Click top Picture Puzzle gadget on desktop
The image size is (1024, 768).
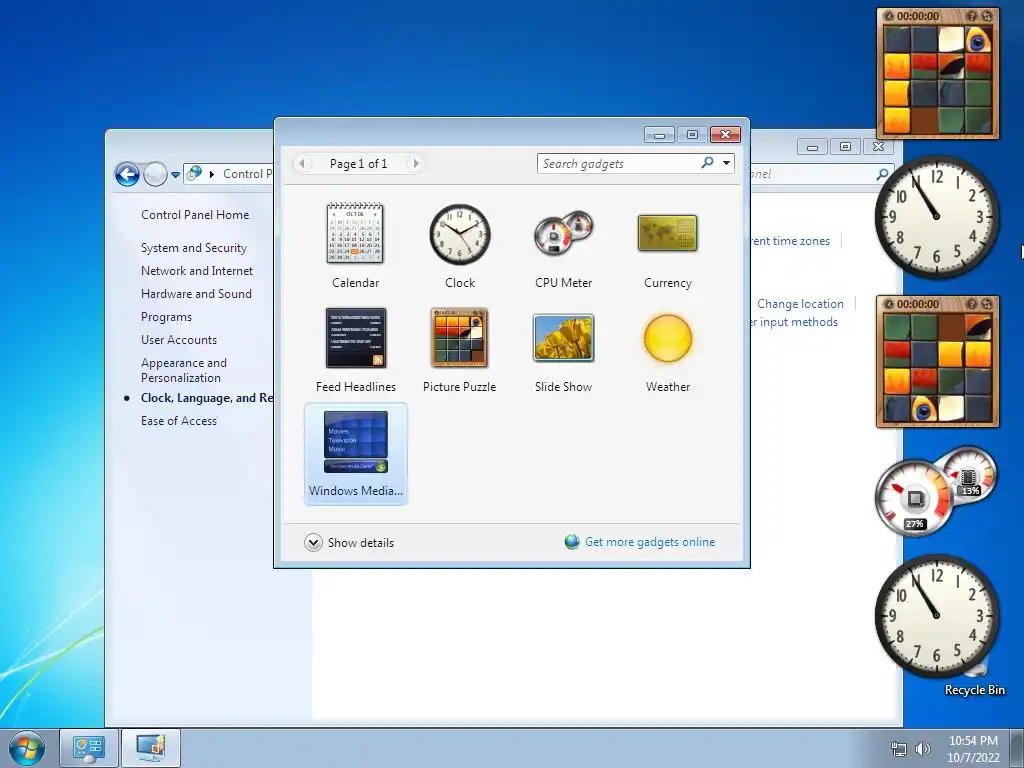938,73
